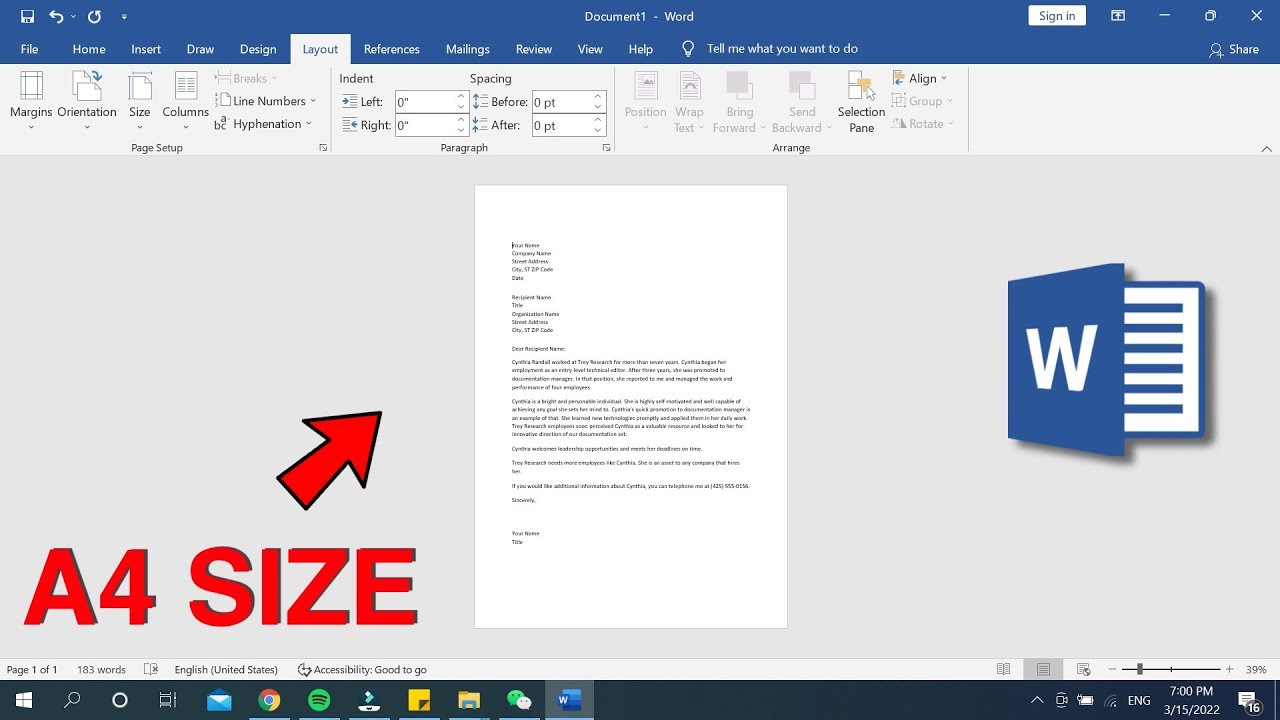Switch to the Insert tab
The image size is (1280, 720).
pyautogui.click(x=146, y=49)
